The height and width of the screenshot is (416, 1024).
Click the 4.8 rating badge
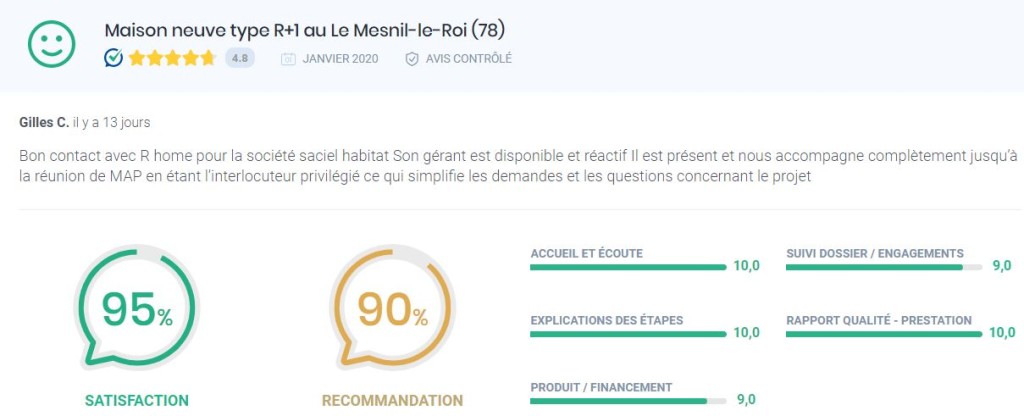pos(240,58)
